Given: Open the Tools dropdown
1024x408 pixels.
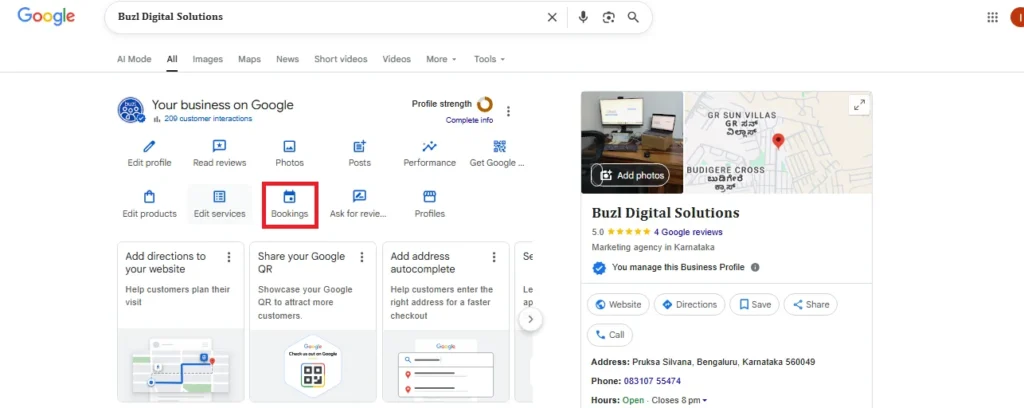Looking at the screenshot, I should click(x=489, y=59).
